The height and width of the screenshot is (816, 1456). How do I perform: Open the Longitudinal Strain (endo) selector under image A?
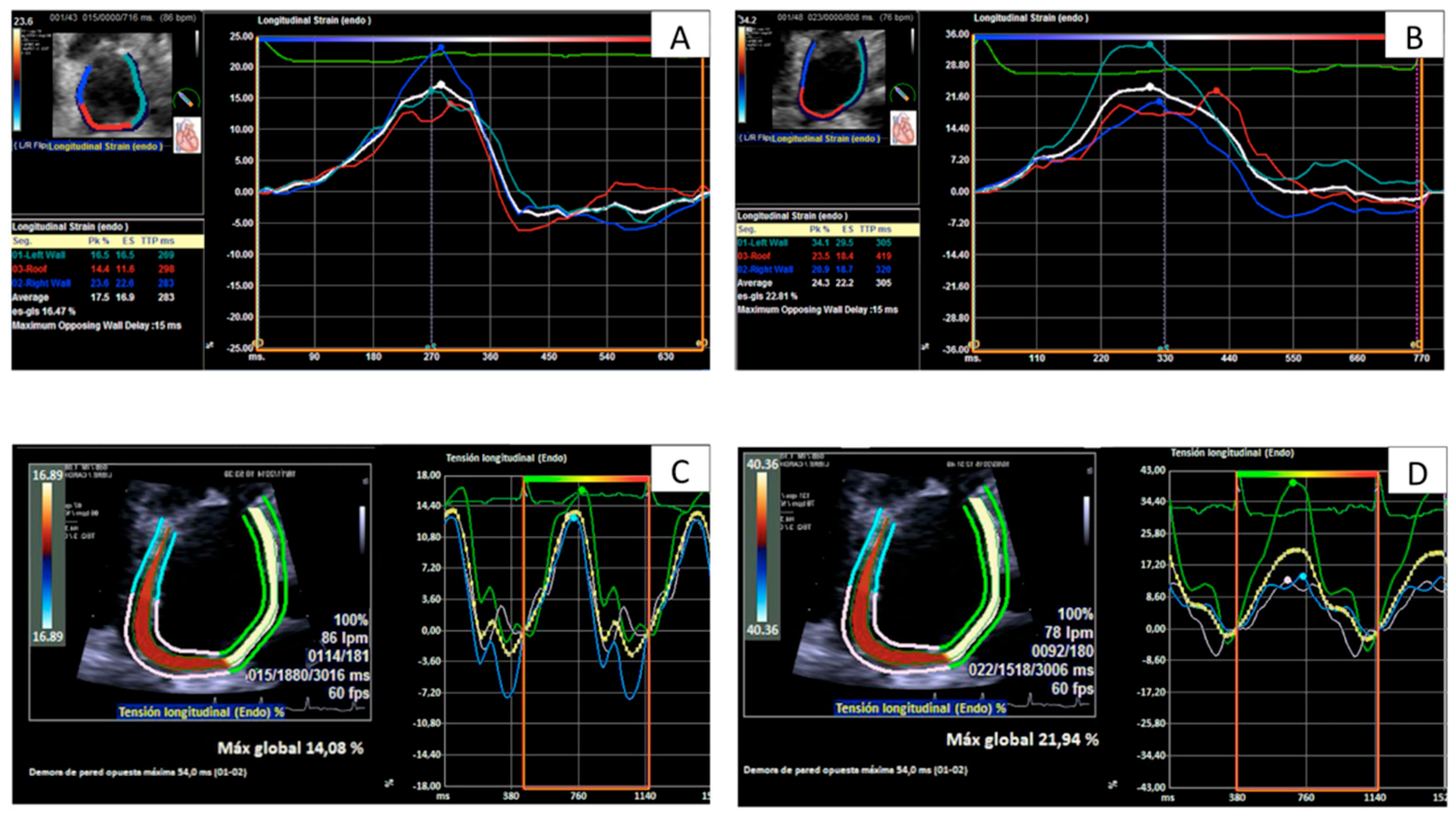coord(105,146)
